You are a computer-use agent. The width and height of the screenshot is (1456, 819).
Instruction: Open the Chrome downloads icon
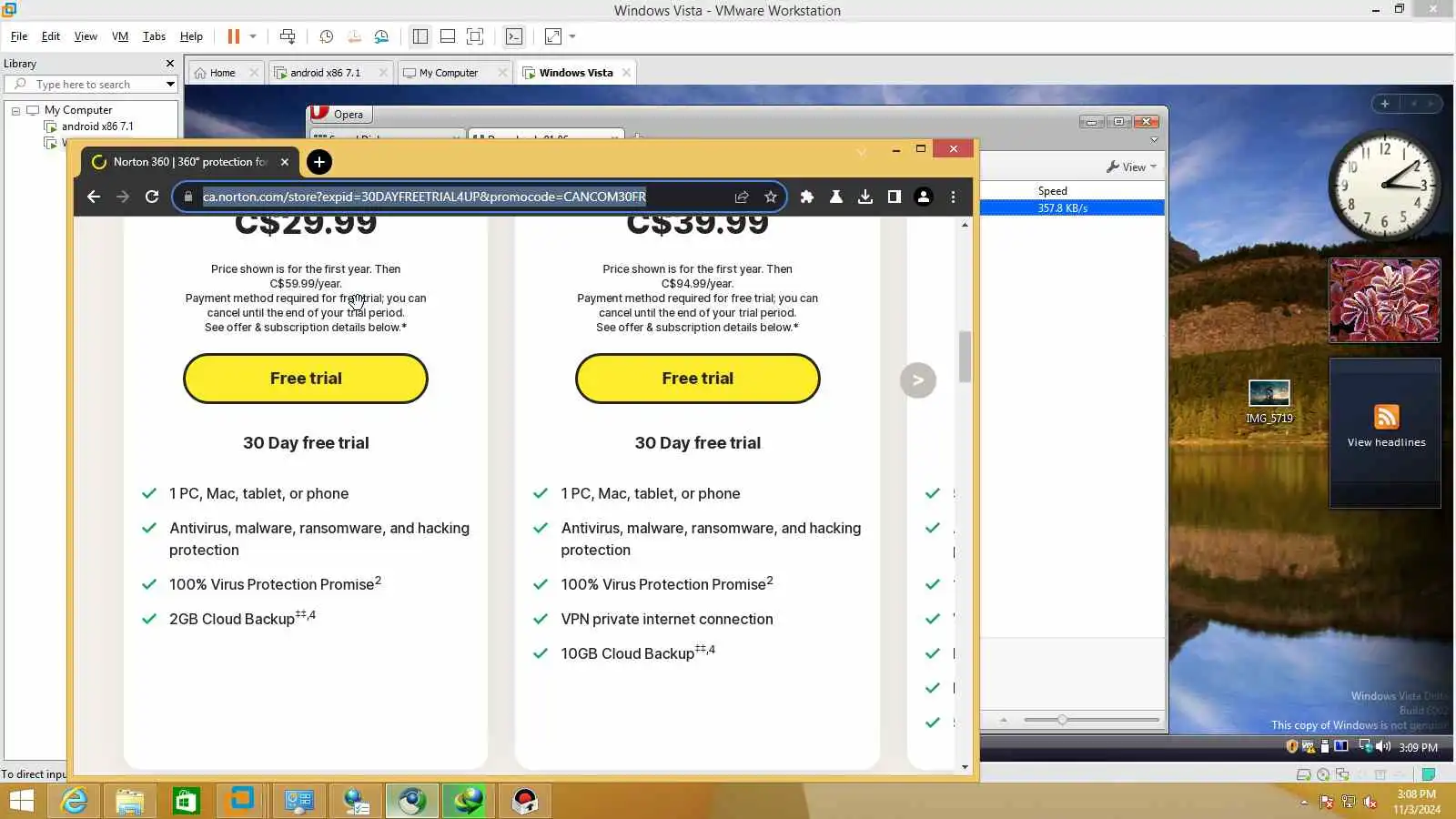(865, 197)
